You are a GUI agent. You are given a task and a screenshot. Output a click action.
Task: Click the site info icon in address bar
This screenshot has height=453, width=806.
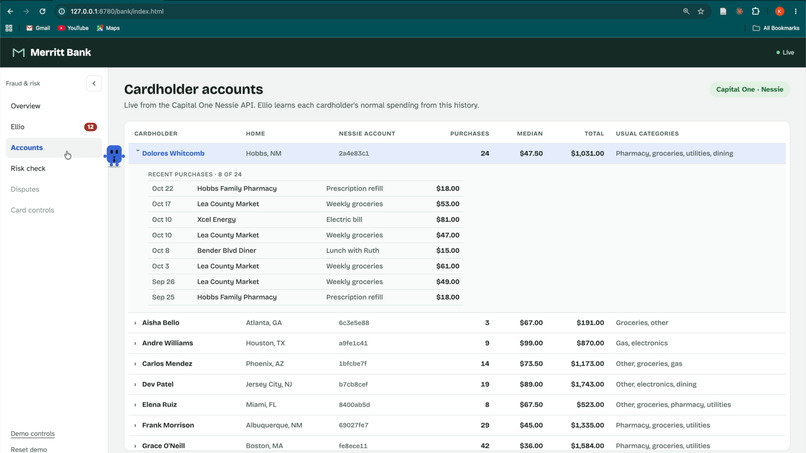(62, 11)
